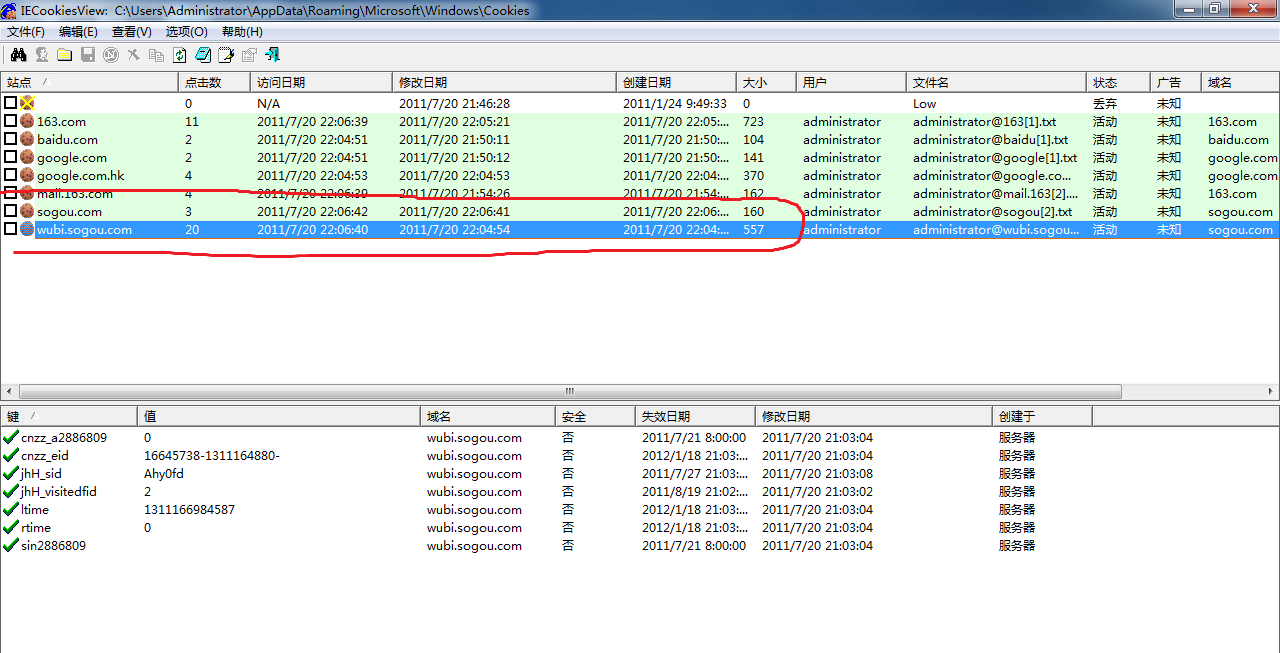Sort lower pane by 失效日期 header

pyautogui.click(x=695, y=416)
